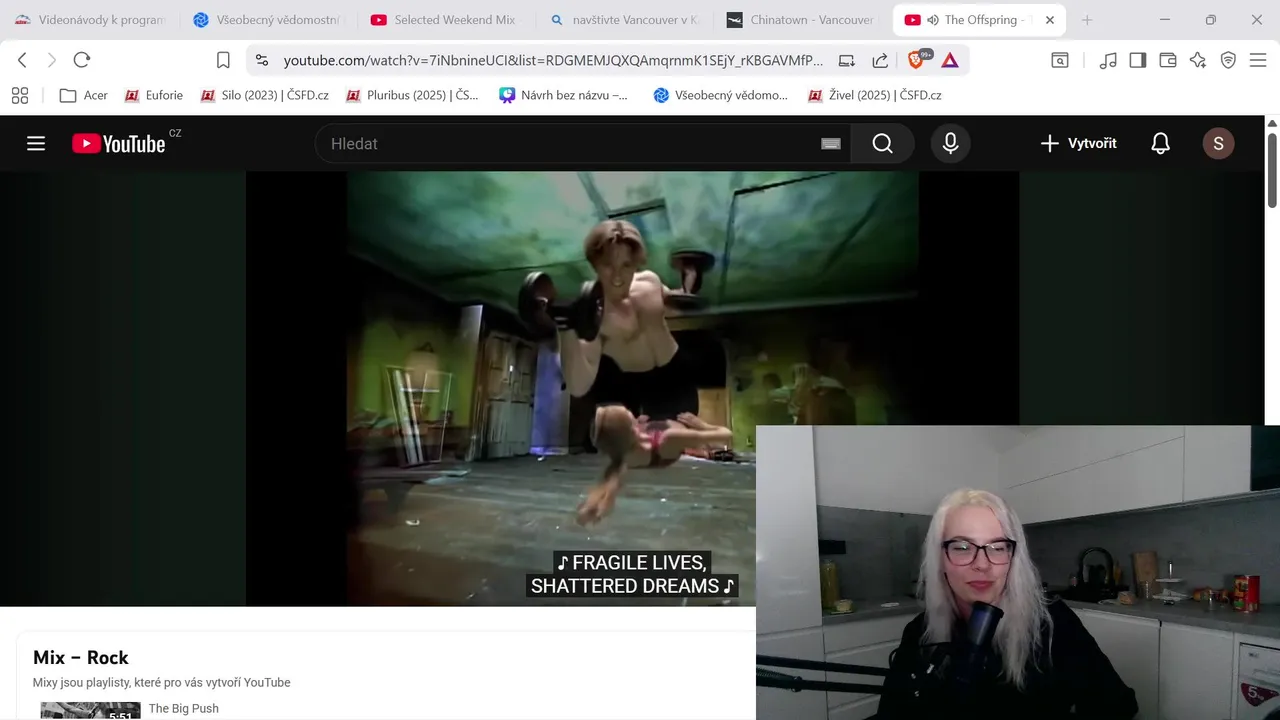
Task: Share this page via the share icon
Action: pos(880,60)
